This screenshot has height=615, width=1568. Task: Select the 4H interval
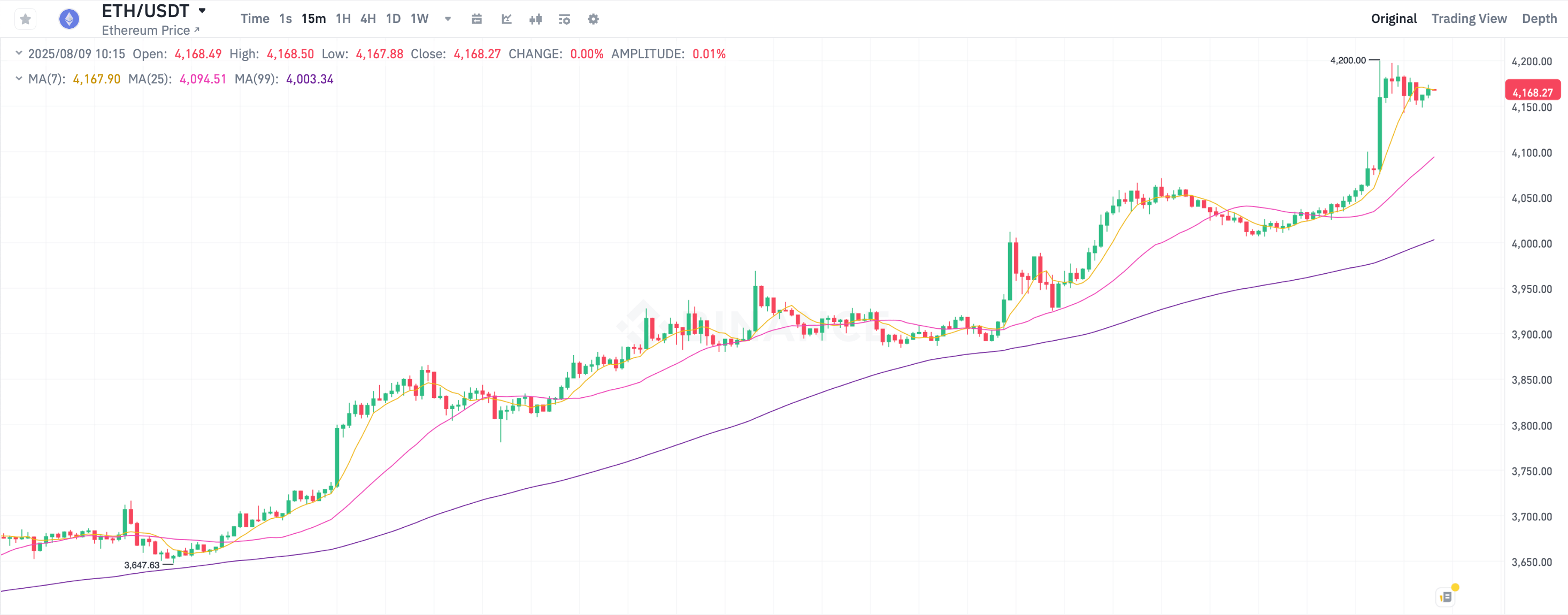(367, 19)
